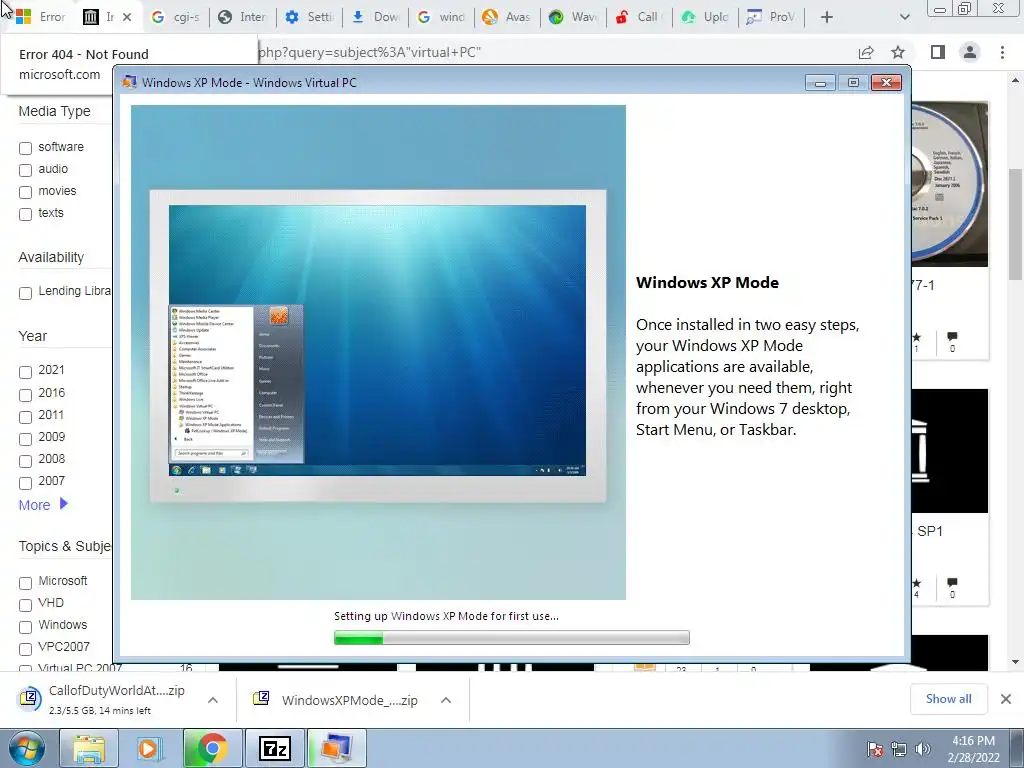Open the Wave browser tab

[x=573, y=17]
